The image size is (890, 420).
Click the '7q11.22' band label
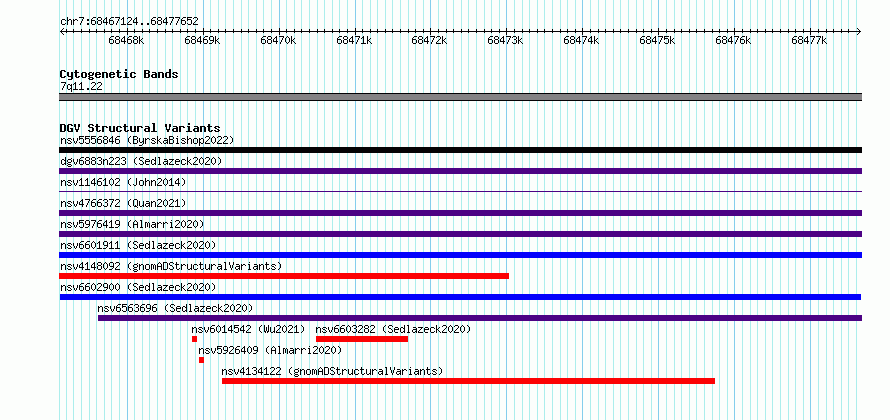(81, 87)
